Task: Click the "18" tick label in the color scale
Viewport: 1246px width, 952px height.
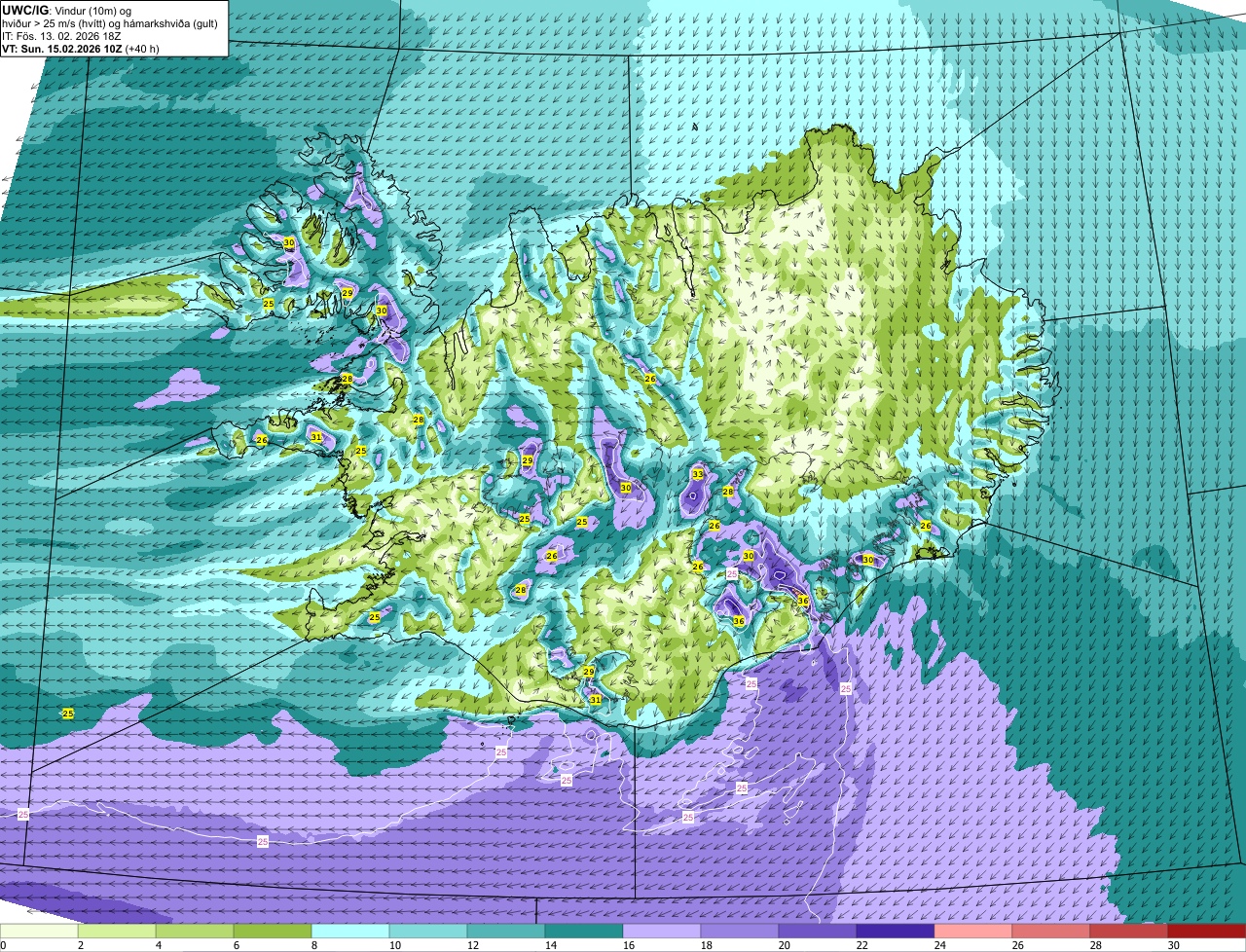Action: click(x=705, y=945)
